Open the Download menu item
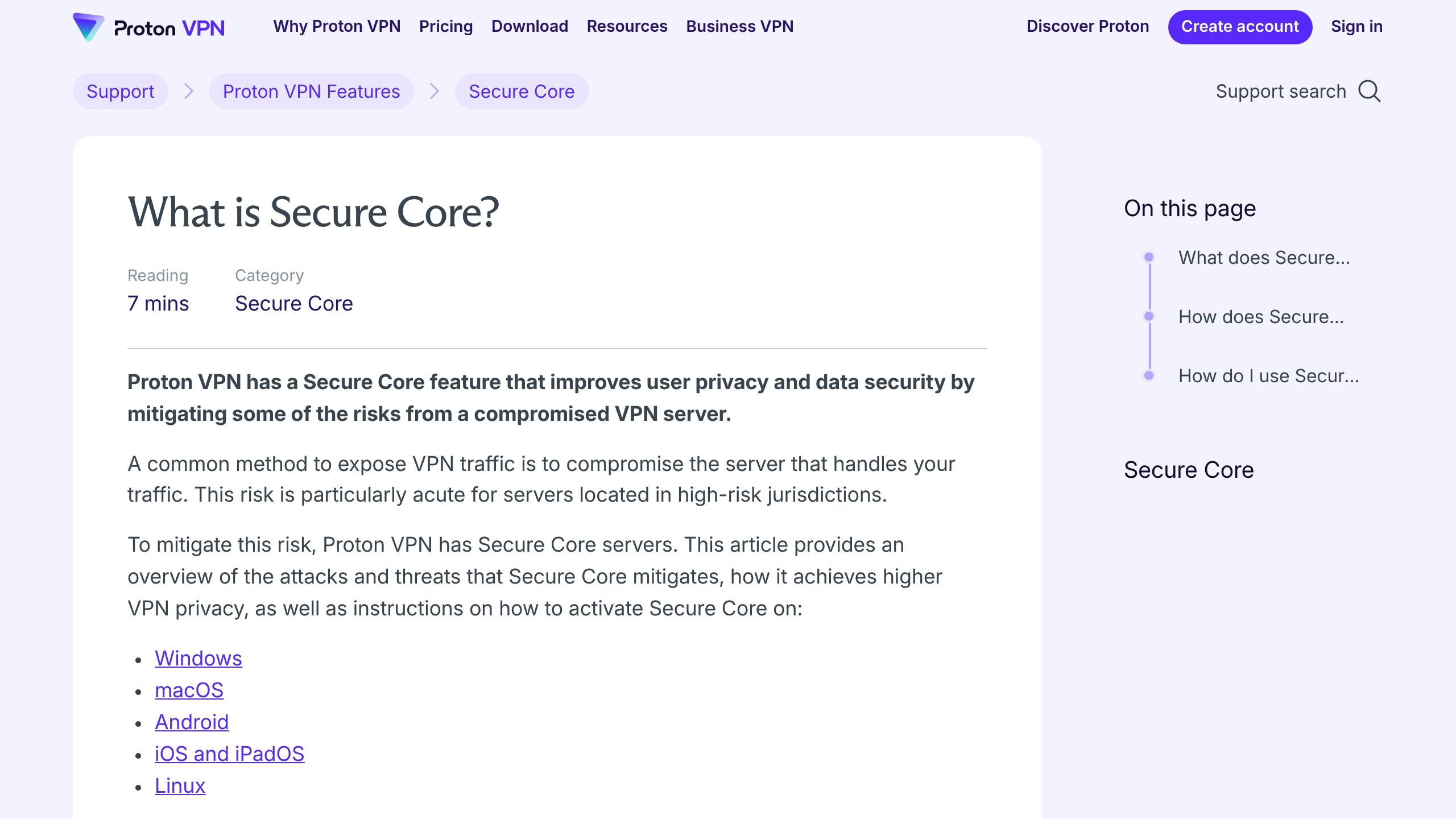1456x819 pixels. click(530, 26)
